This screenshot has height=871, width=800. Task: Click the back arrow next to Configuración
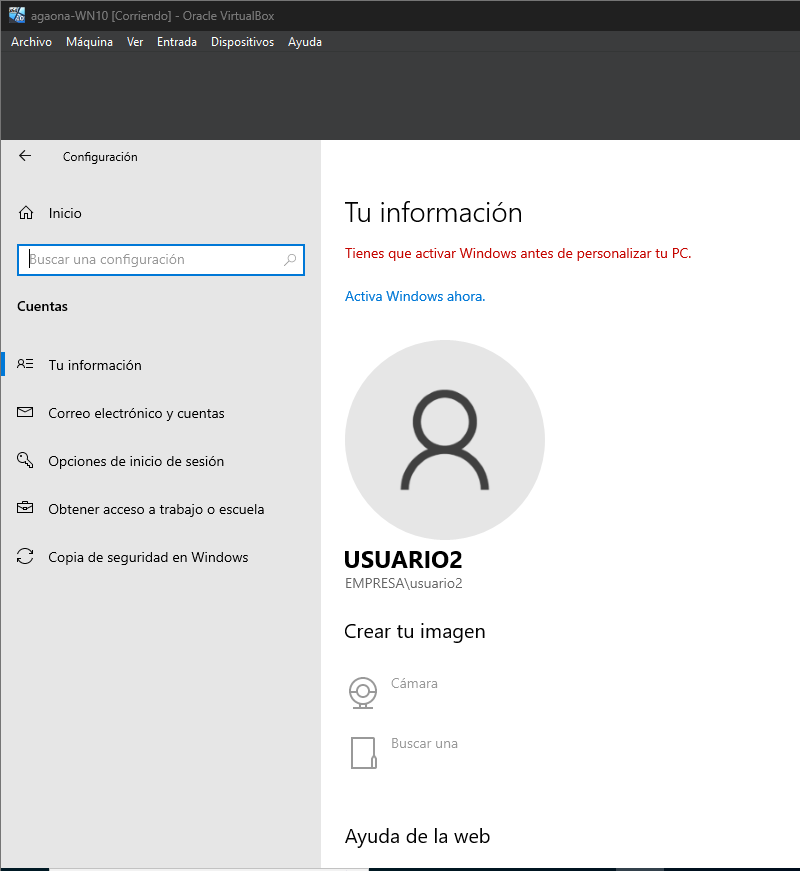click(25, 156)
